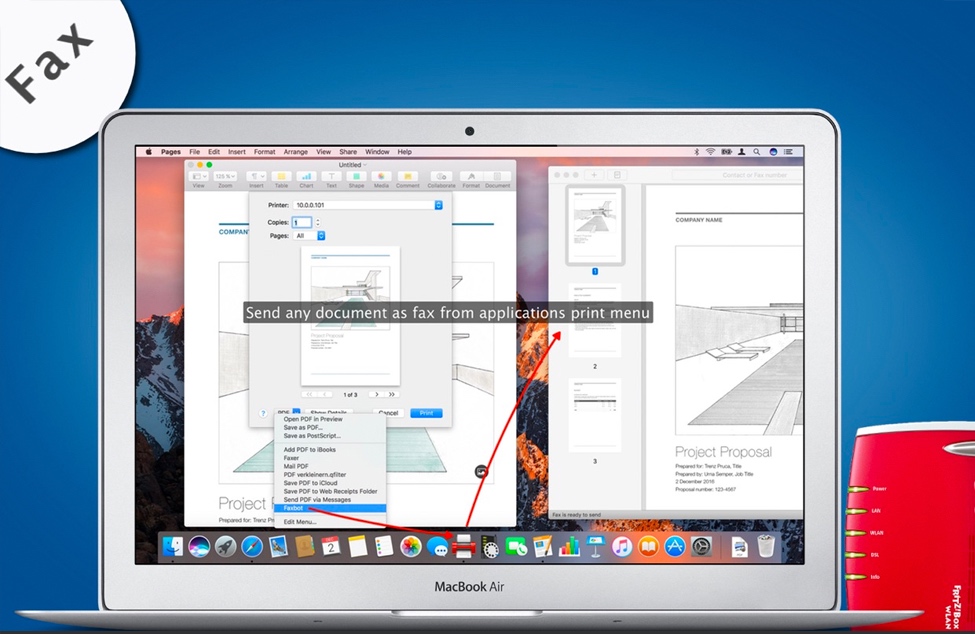Open the Zoom 125% dropdown in Pages toolbar
The height and width of the screenshot is (634, 975).
click(225, 177)
